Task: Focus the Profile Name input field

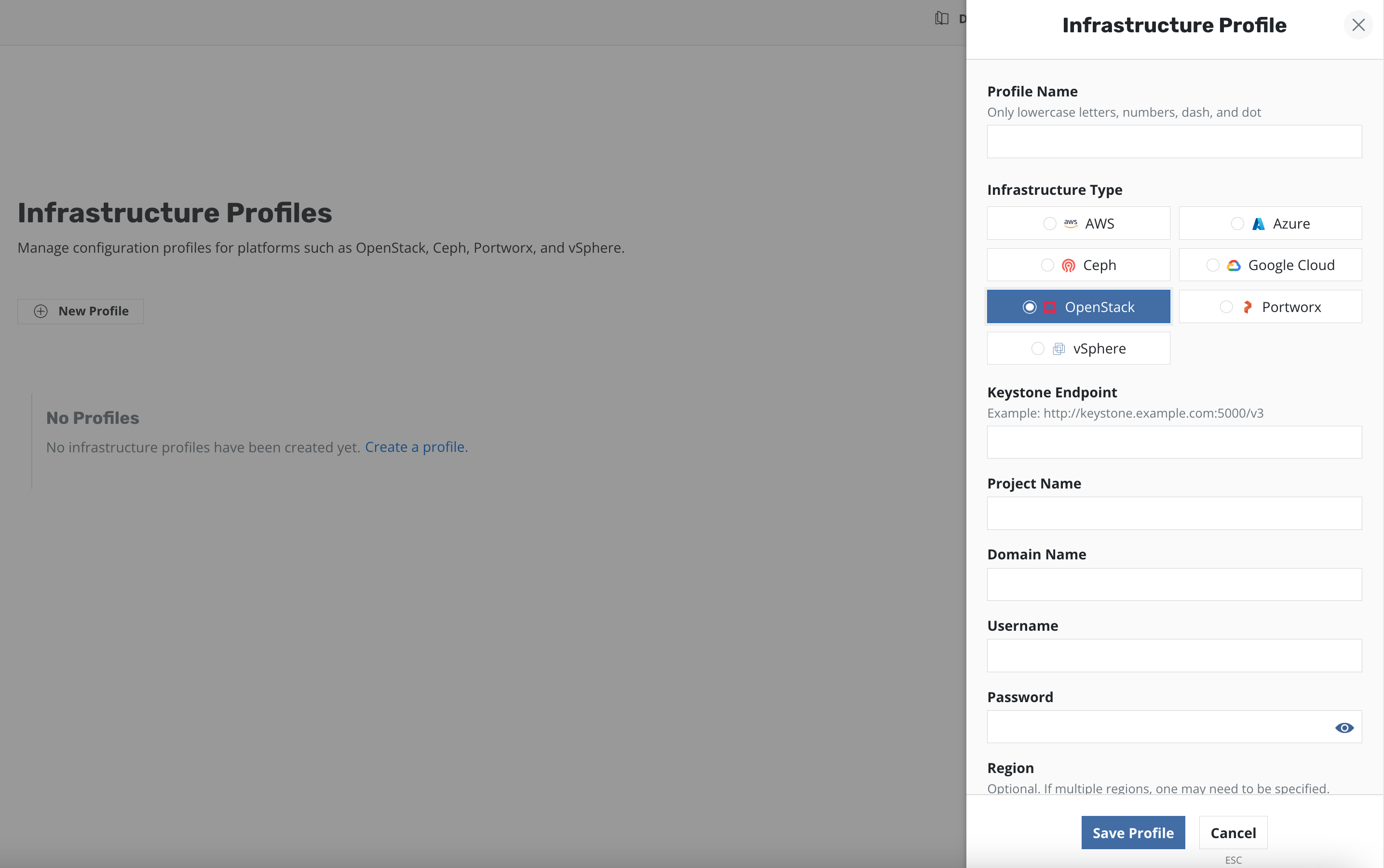Action: click(x=1174, y=142)
